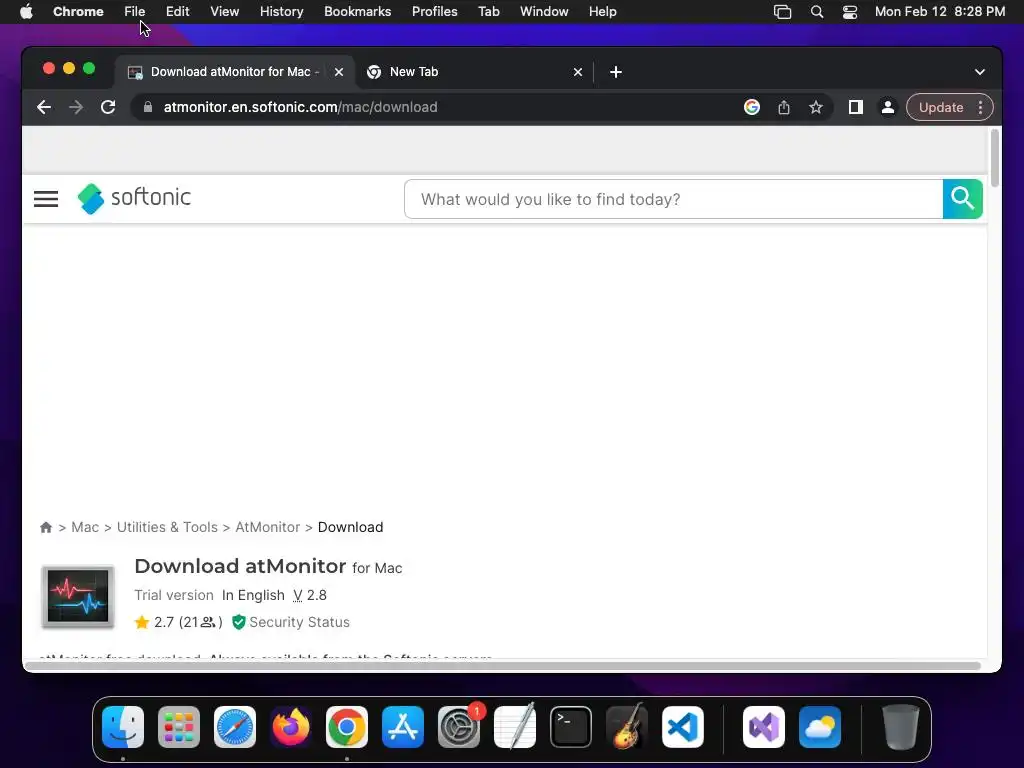Open the Edit menu
Image resolution: width=1024 pixels, height=768 pixels.
click(x=177, y=12)
